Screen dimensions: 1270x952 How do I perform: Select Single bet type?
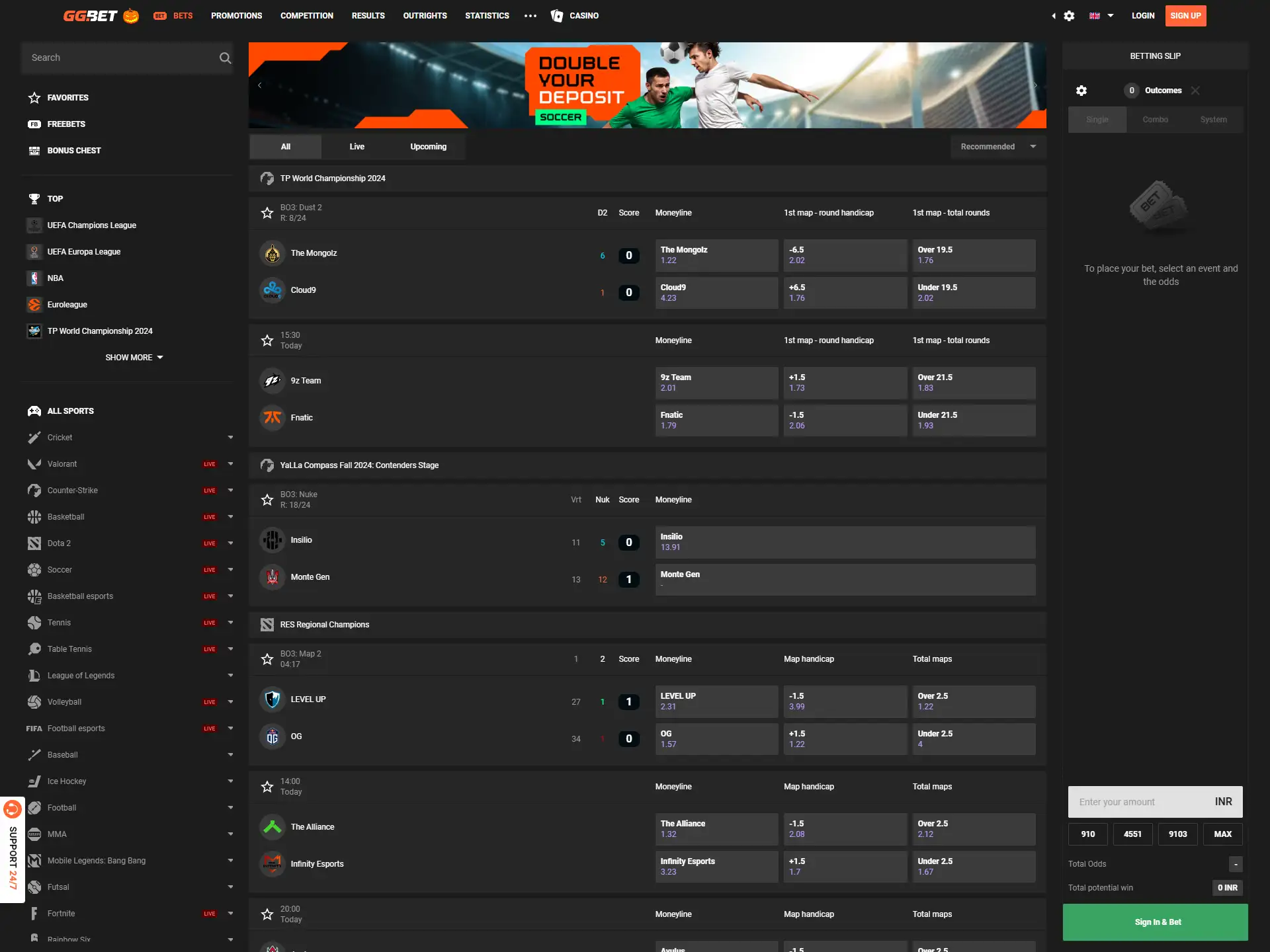coord(1097,120)
